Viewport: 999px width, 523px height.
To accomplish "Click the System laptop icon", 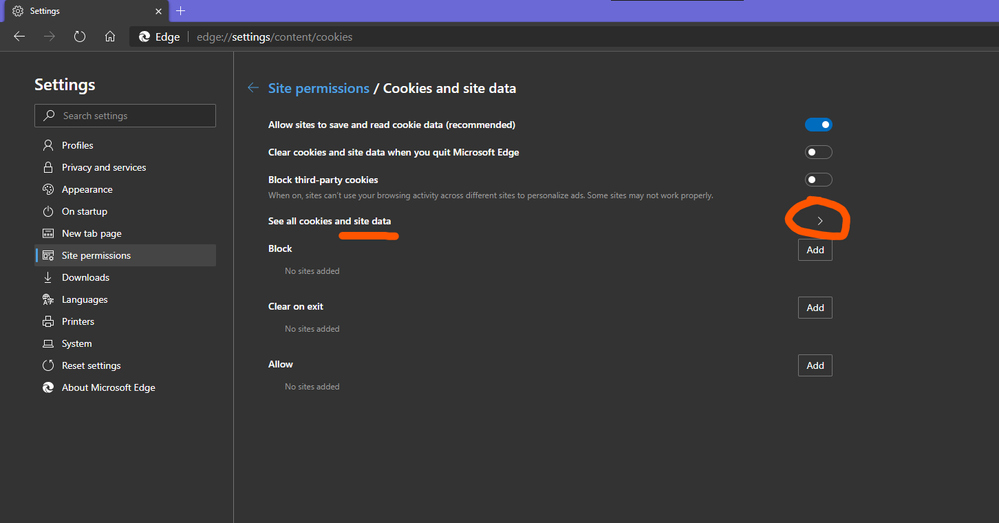I will point(48,343).
